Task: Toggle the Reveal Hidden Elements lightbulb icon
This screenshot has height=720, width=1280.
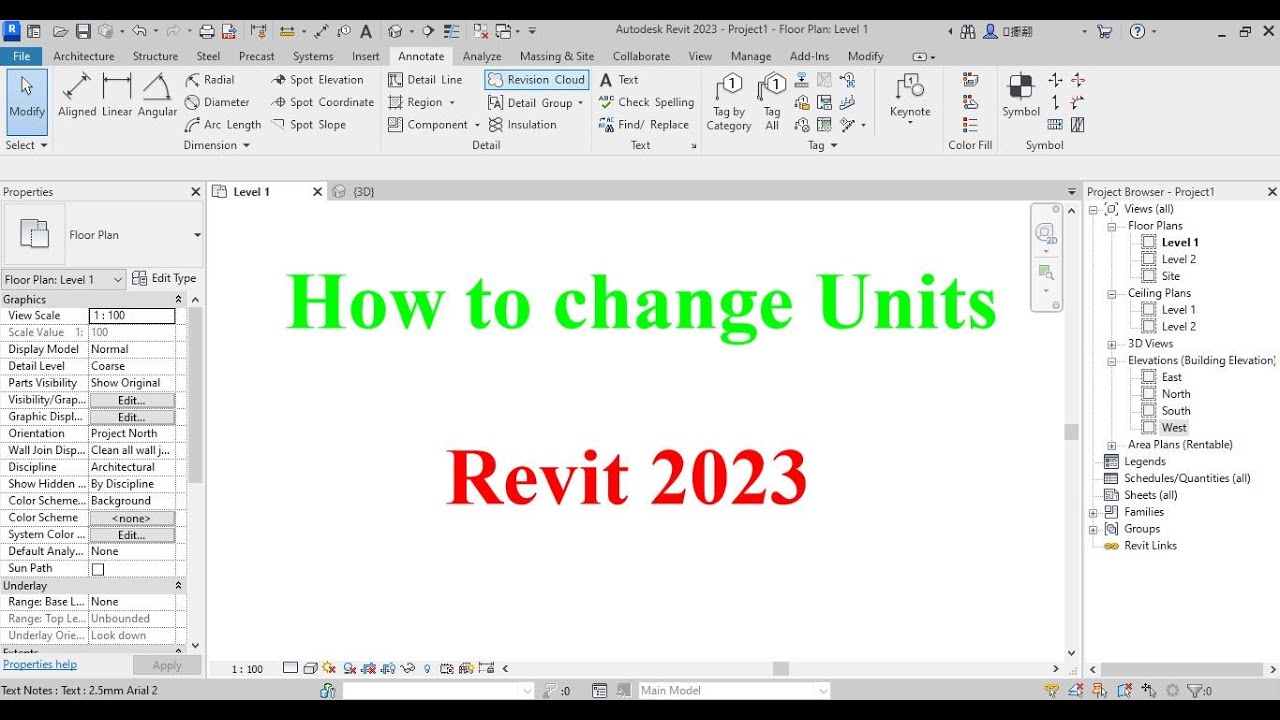Action: tap(427, 669)
